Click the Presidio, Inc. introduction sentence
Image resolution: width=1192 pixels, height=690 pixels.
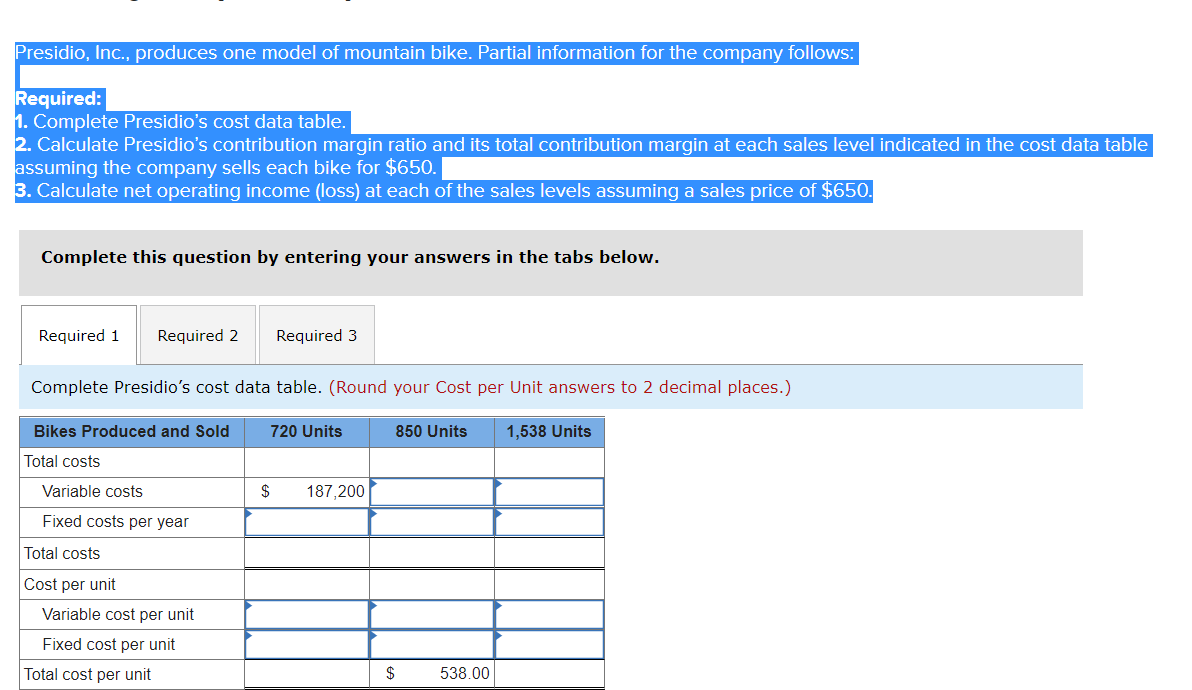(x=435, y=52)
